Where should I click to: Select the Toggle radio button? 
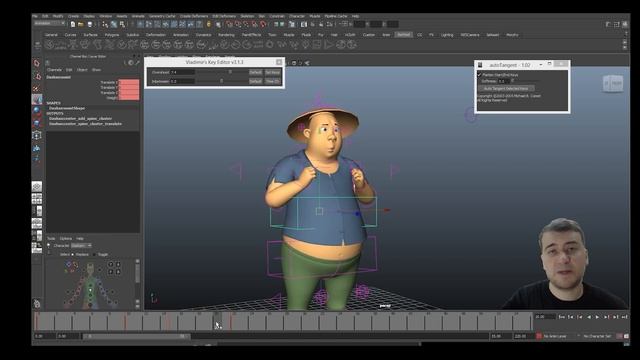coord(94,254)
